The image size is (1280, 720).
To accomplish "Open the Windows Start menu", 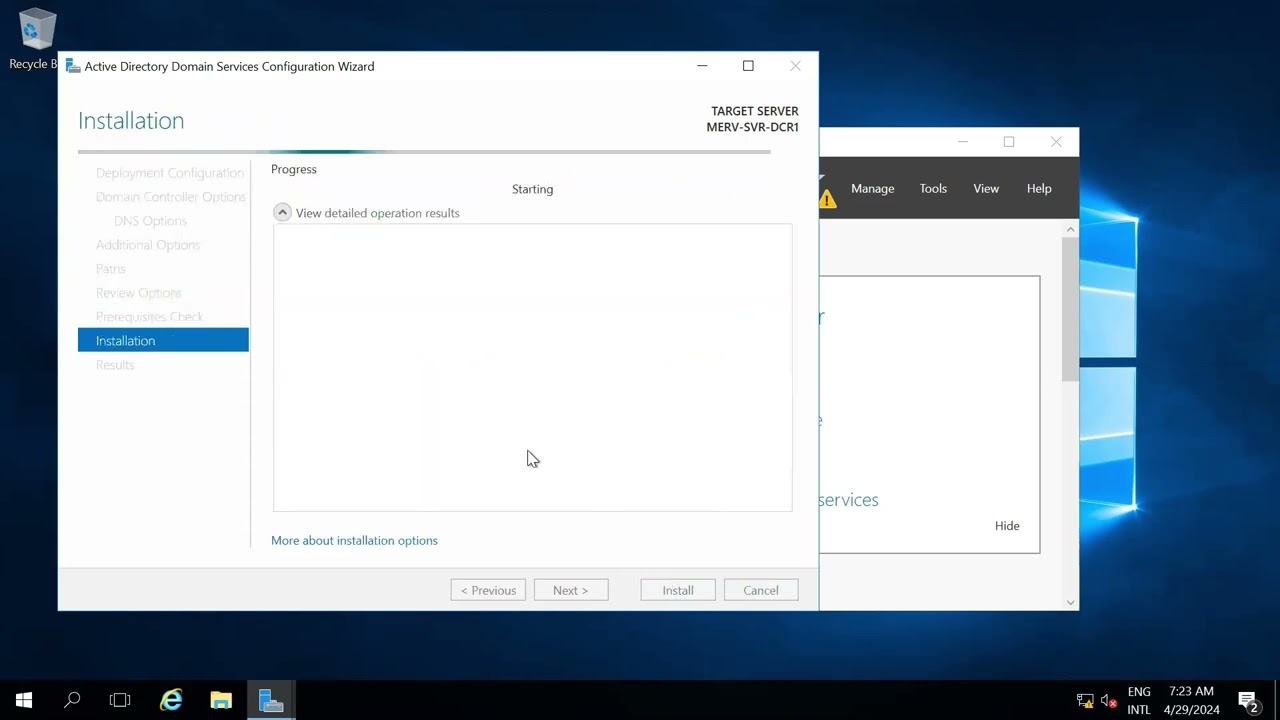I will tap(24, 700).
